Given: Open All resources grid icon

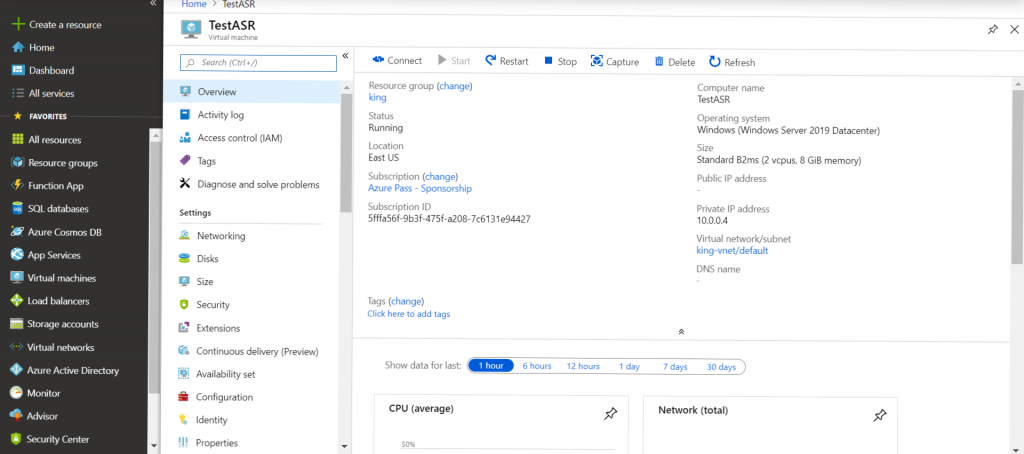Looking at the screenshot, I should [x=17, y=140].
